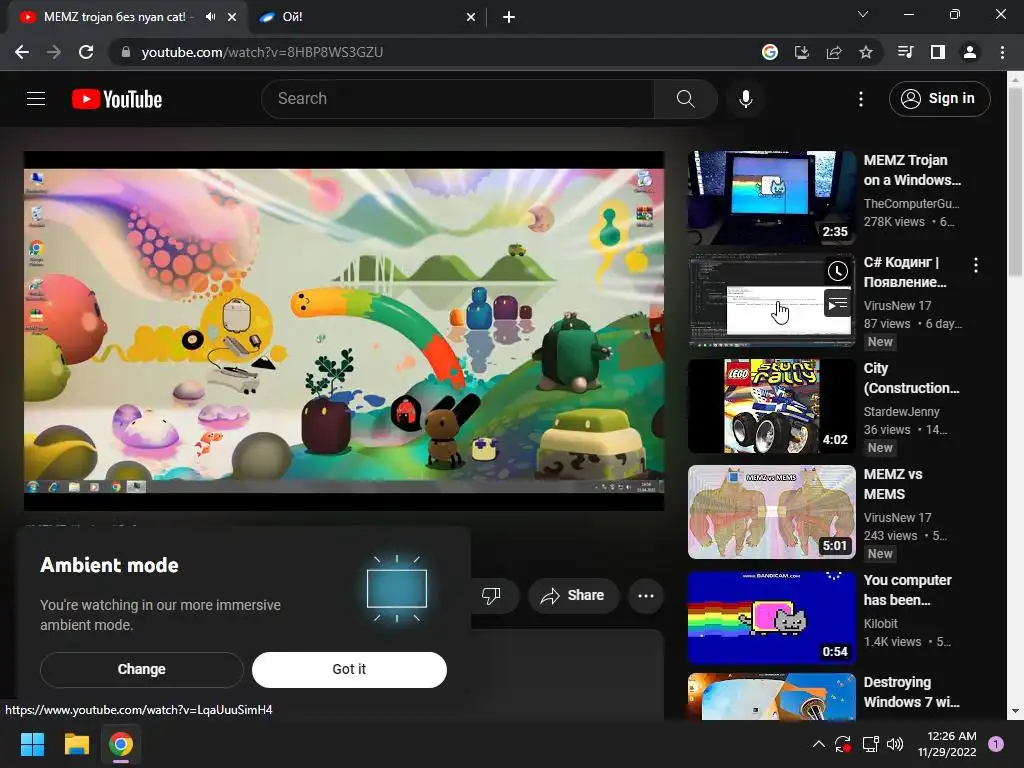Go back to previous page
Viewport: 1024px width, 768px height.
click(x=22, y=52)
